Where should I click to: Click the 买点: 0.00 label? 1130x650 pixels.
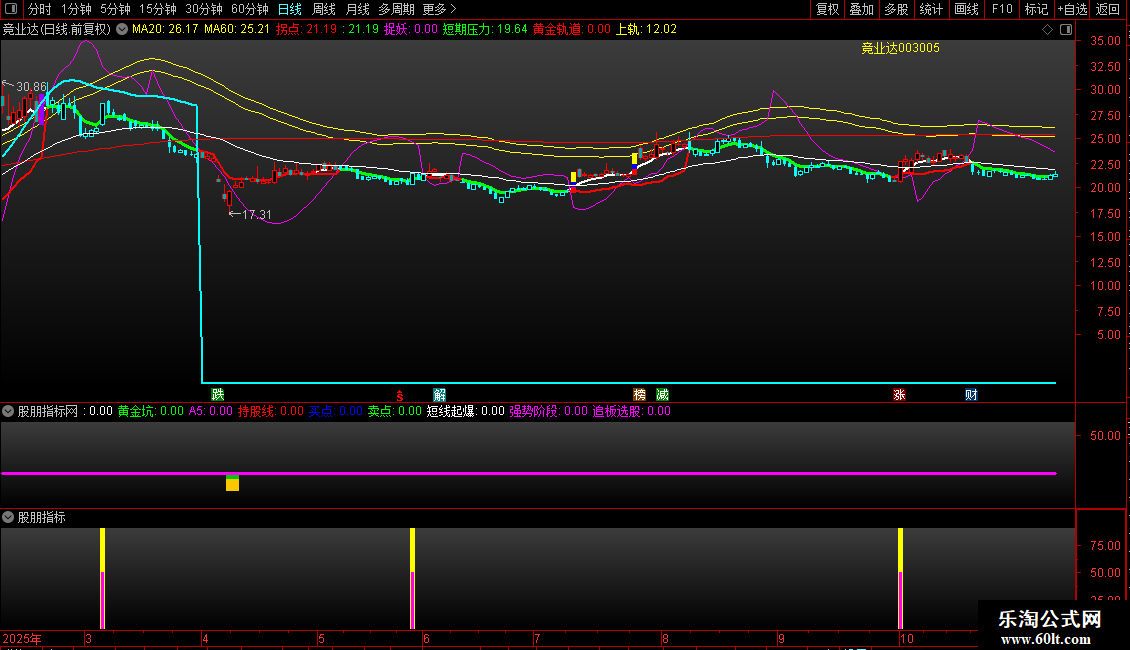click(x=336, y=411)
